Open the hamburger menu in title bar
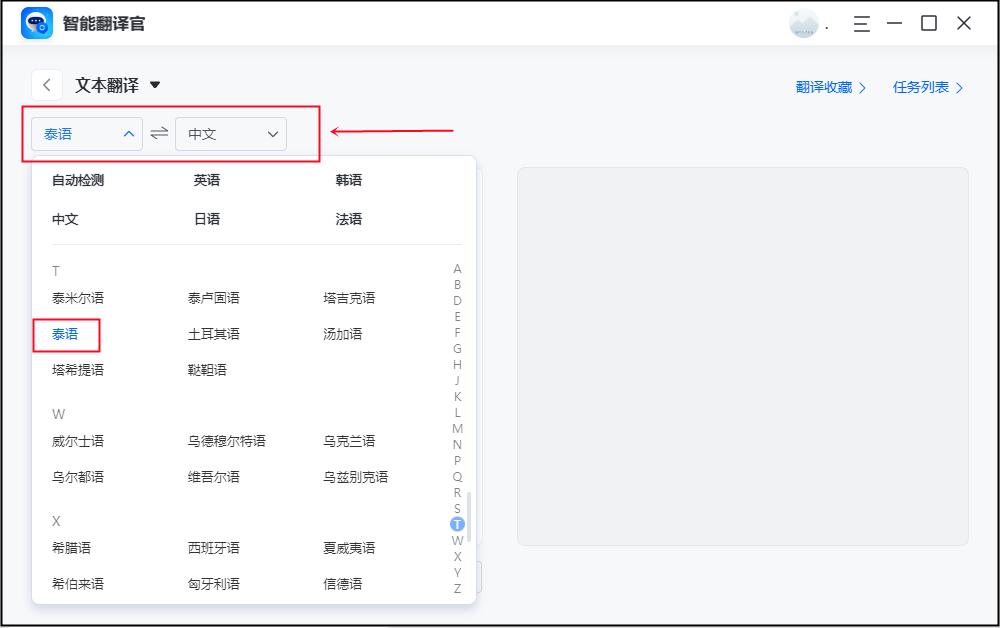Viewport: 1000px width, 628px height. pos(861,24)
